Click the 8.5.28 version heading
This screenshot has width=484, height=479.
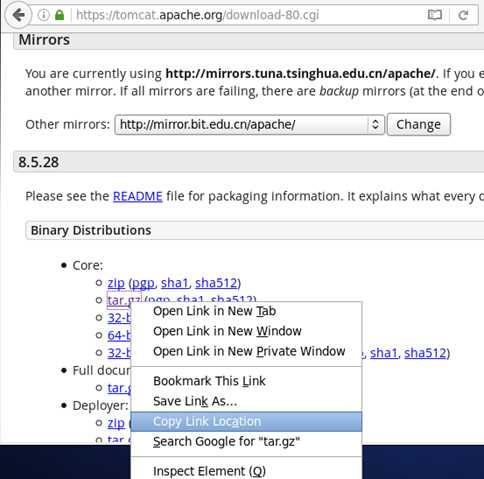click(39, 162)
